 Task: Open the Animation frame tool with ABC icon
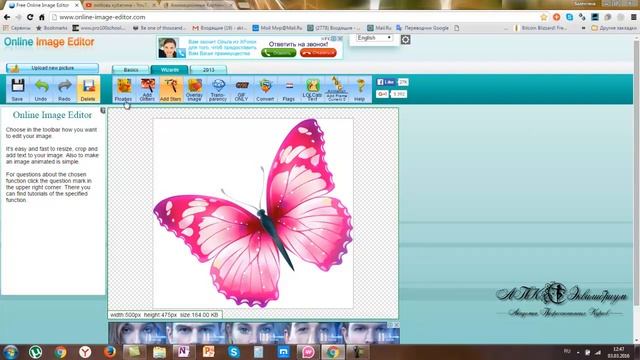(x=337, y=89)
